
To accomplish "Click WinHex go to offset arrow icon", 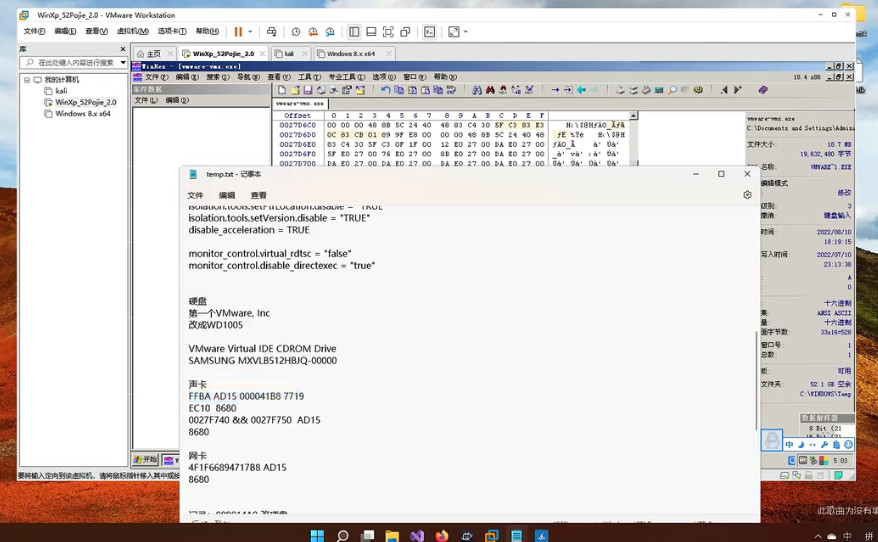I will [x=555, y=90].
